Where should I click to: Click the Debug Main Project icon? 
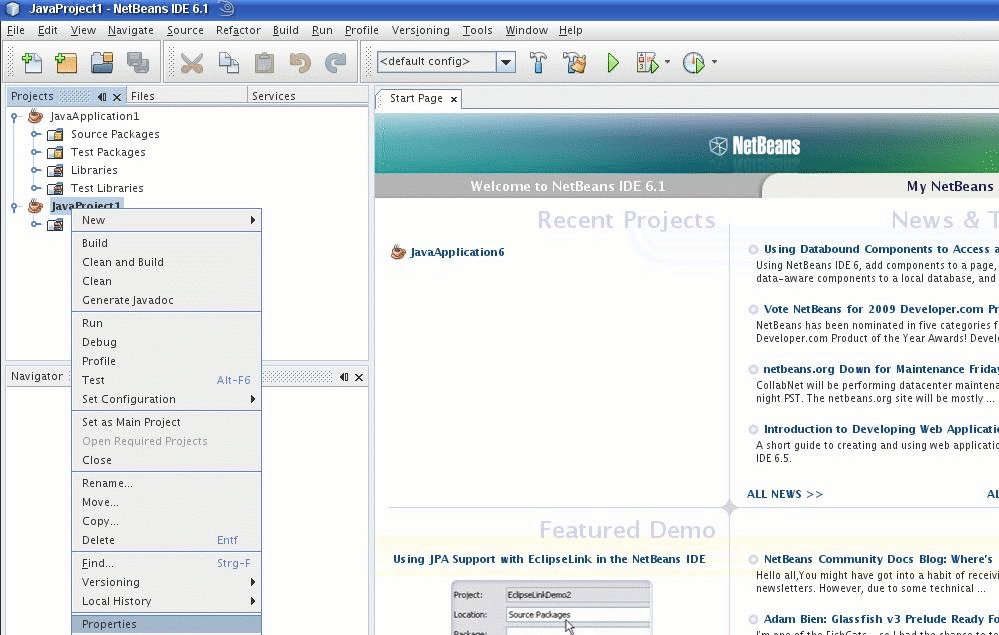click(x=647, y=62)
